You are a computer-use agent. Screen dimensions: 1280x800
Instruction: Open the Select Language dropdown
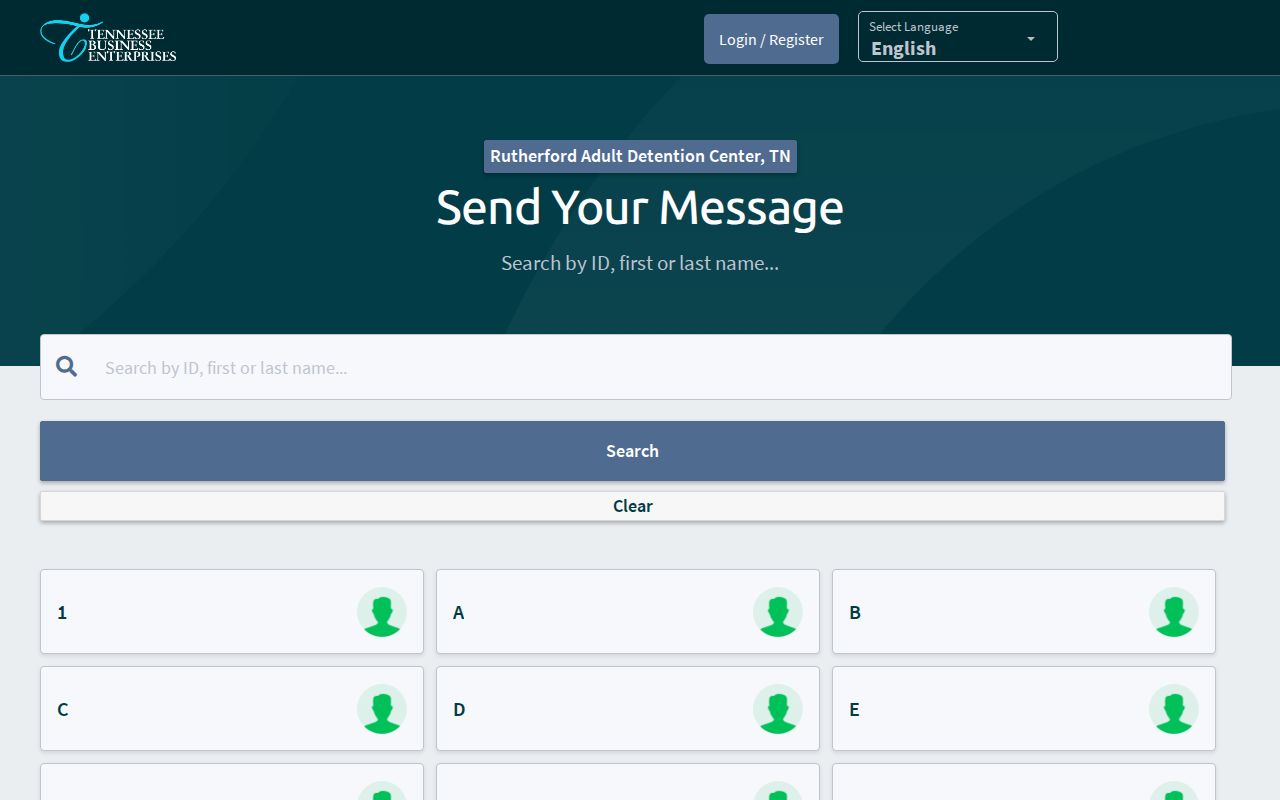[958, 37]
